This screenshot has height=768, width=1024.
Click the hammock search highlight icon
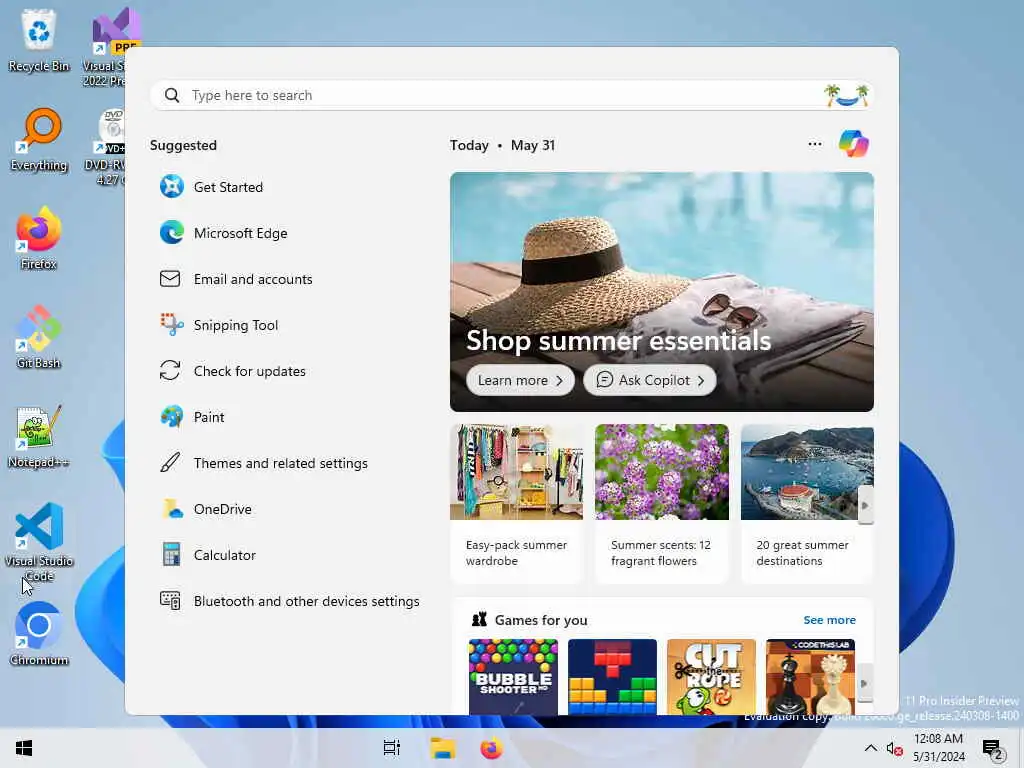coord(846,95)
